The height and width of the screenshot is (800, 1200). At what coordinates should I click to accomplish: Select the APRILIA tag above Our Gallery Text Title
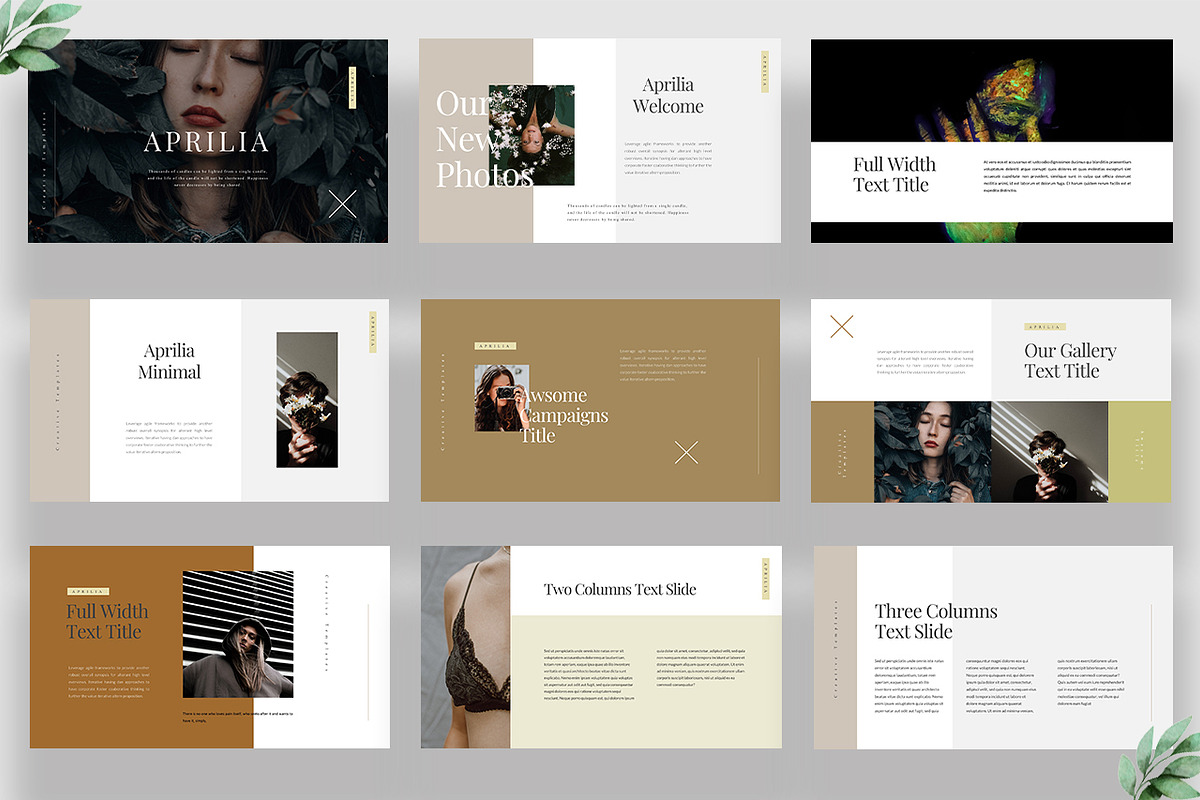[1045, 327]
